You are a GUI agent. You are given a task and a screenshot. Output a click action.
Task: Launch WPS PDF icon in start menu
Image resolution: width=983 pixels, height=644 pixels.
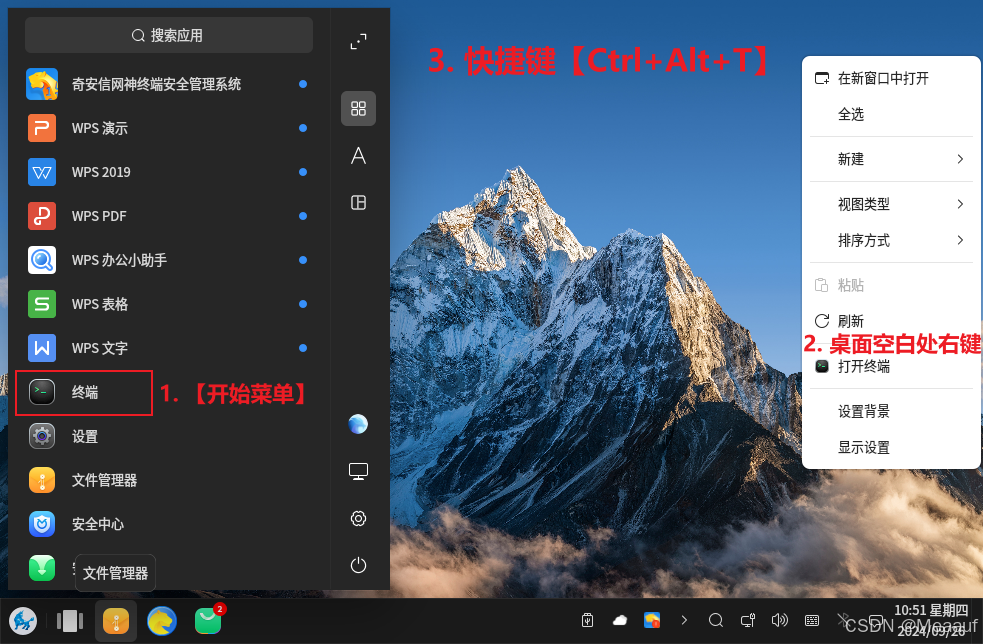tap(42, 216)
